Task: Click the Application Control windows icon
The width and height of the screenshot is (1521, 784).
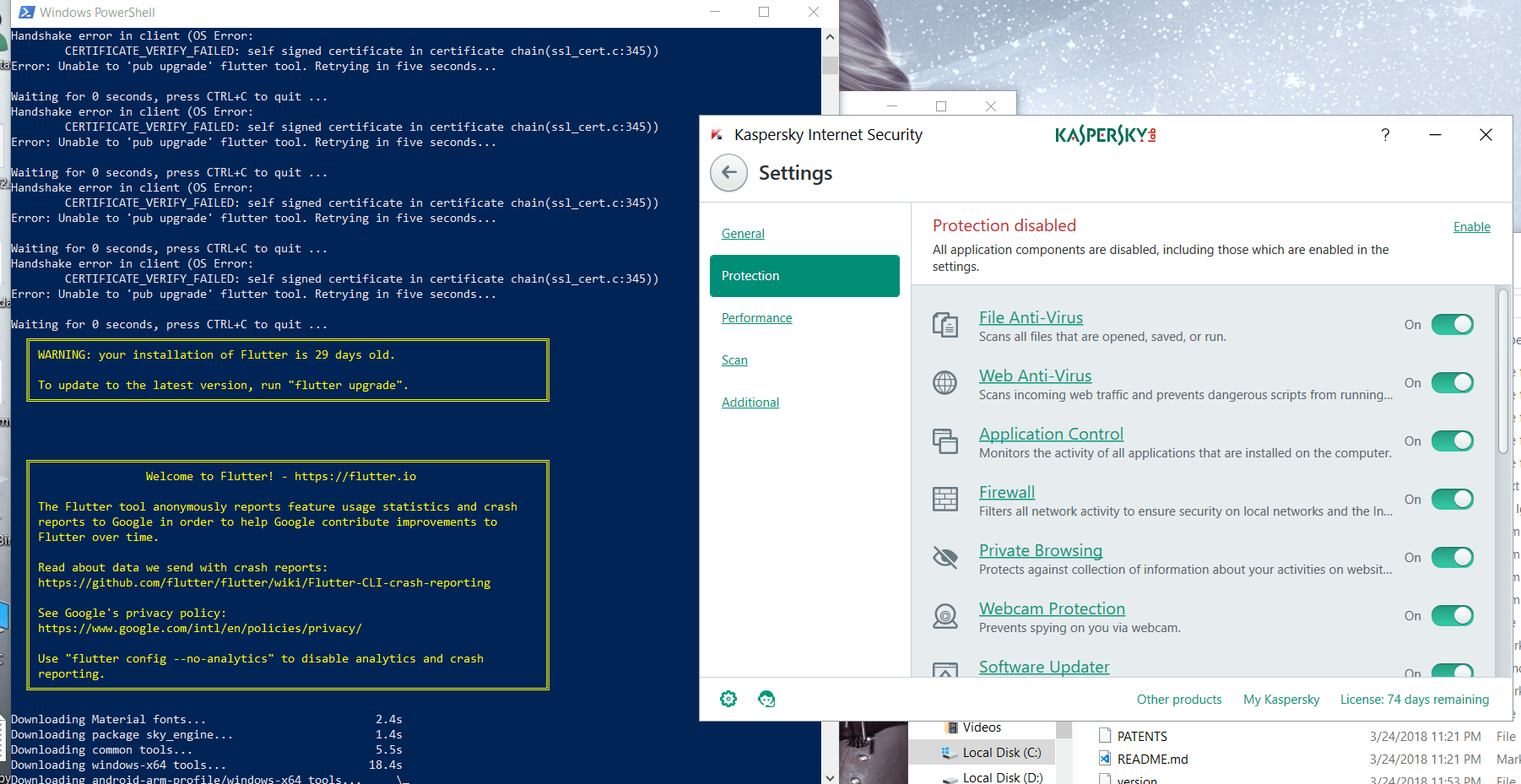Action: click(x=945, y=441)
